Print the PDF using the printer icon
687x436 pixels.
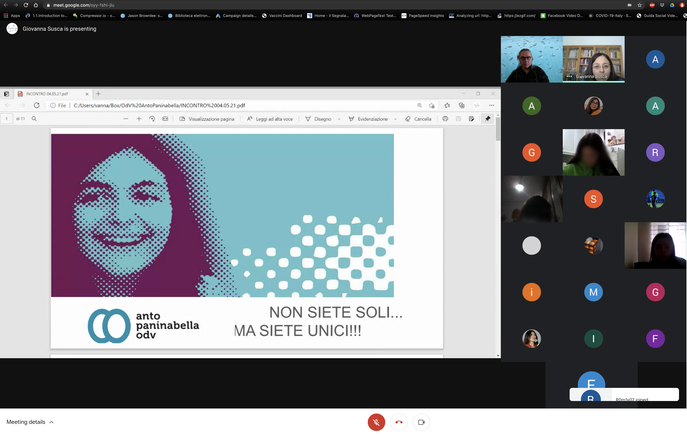(445, 119)
